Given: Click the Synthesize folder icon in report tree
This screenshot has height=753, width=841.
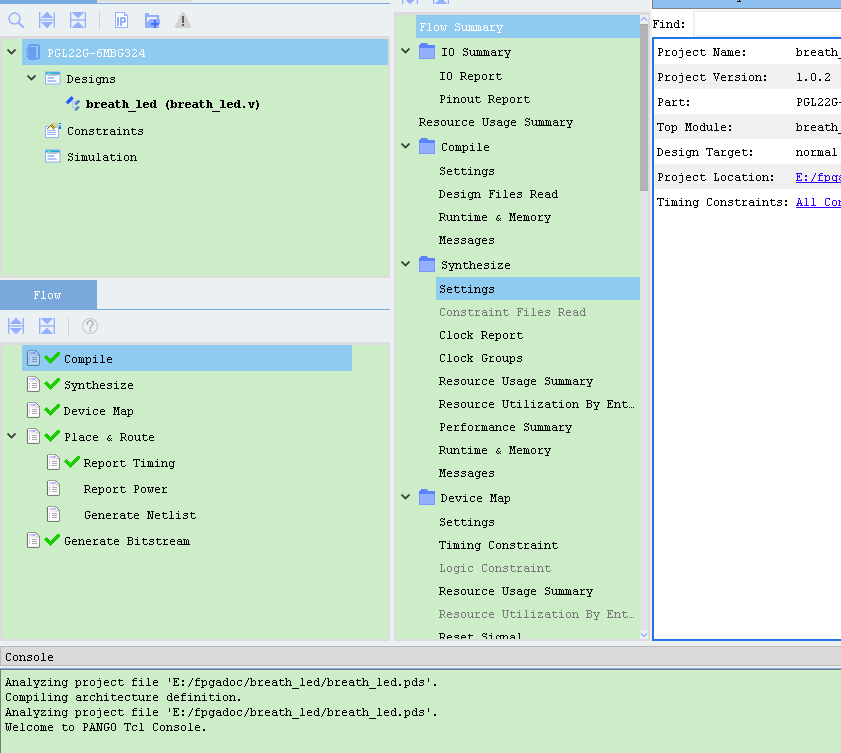Looking at the screenshot, I should click(427, 264).
